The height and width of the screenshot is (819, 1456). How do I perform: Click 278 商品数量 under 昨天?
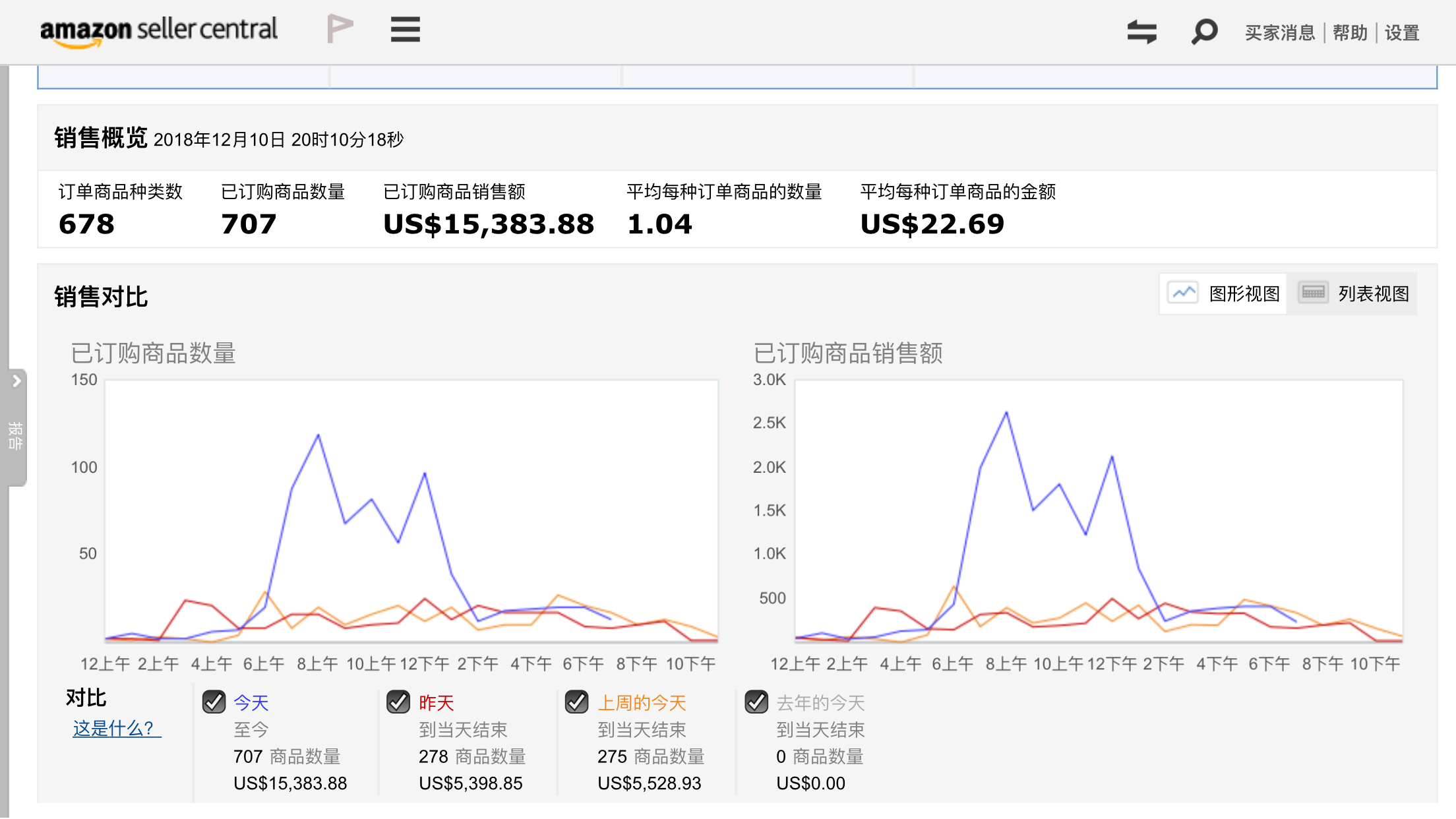472,756
